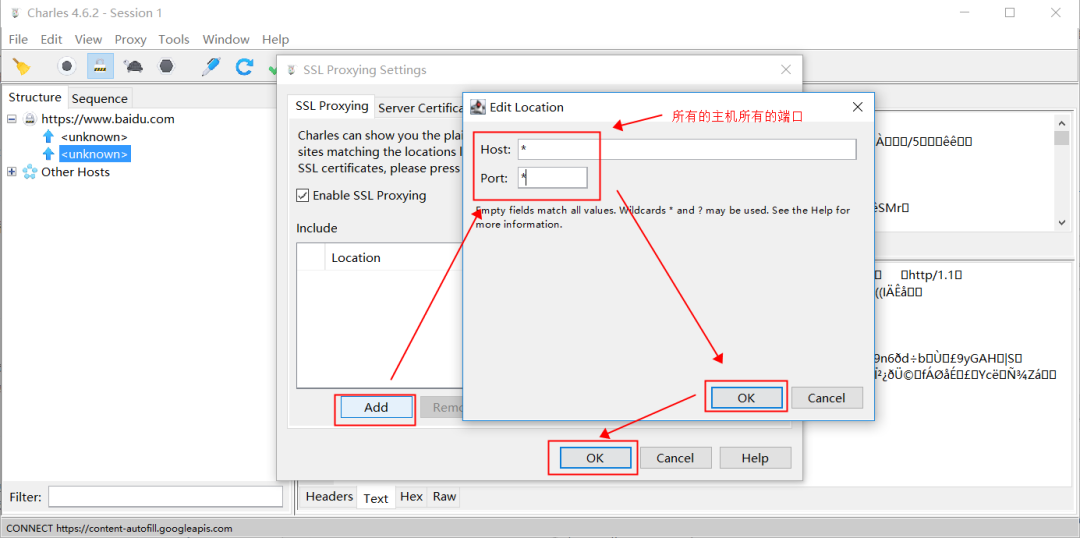This screenshot has height=538, width=1080.
Task: Click the scrollbar down arrow in the upper right pane
Action: pos(1061,223)
